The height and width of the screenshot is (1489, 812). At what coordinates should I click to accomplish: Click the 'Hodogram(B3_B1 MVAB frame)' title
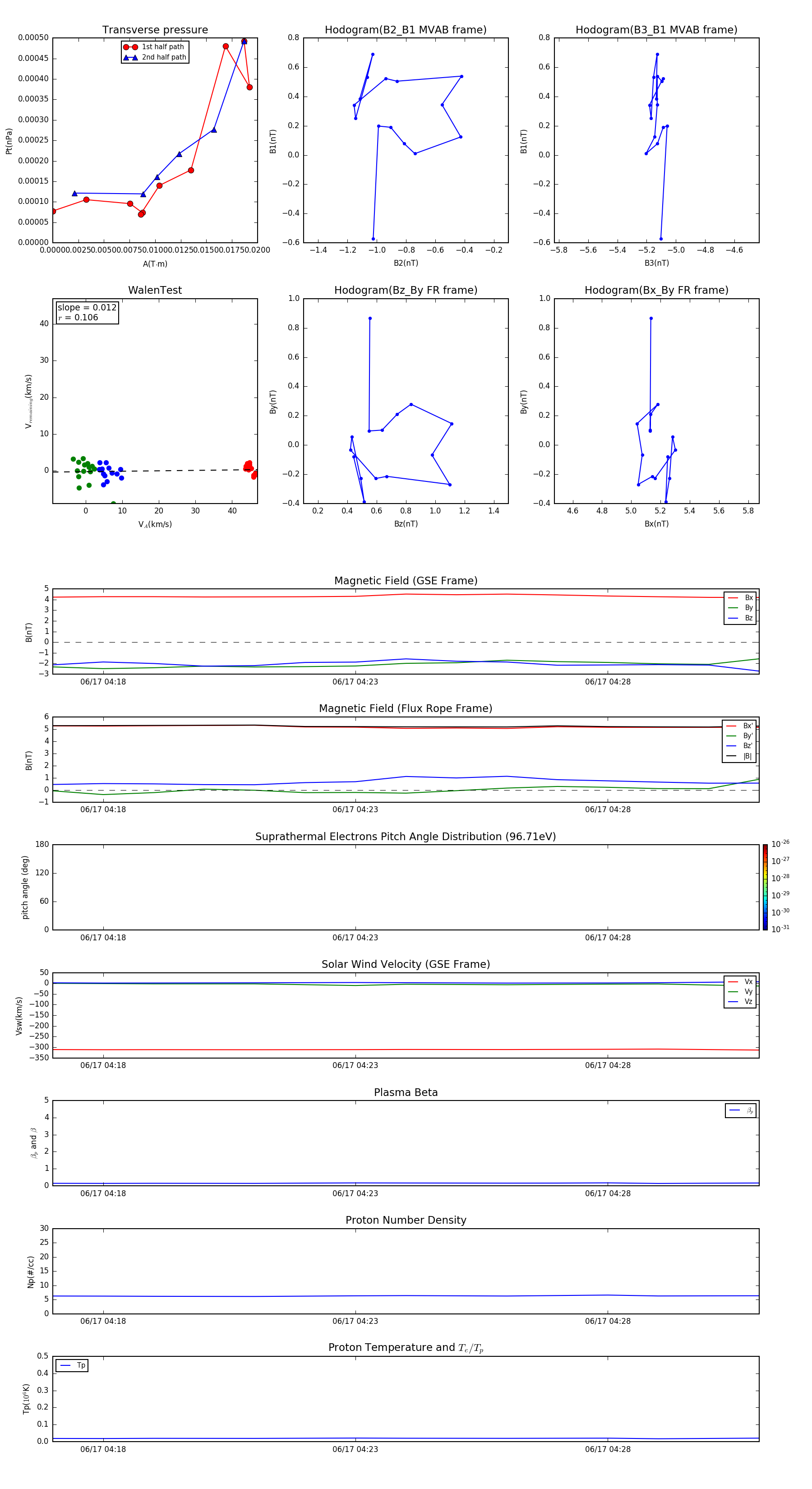coord(656,30)
